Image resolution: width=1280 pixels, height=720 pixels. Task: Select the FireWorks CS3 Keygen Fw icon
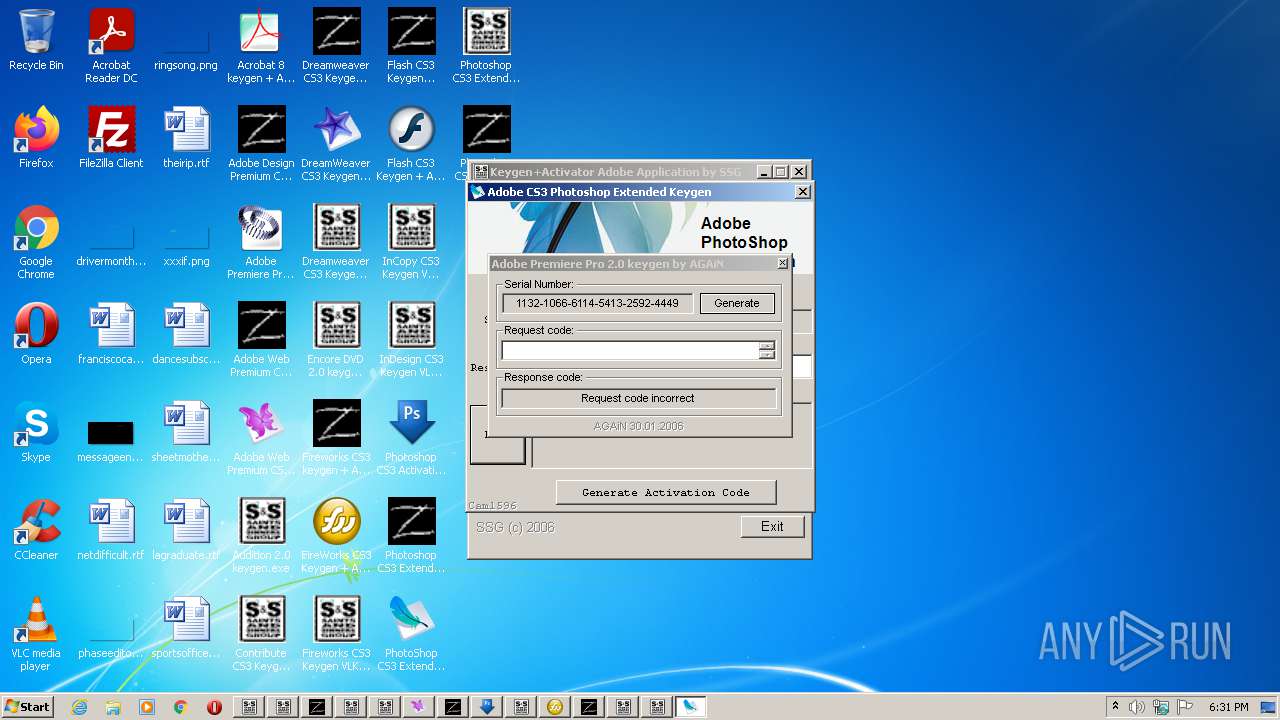(336, 536)
